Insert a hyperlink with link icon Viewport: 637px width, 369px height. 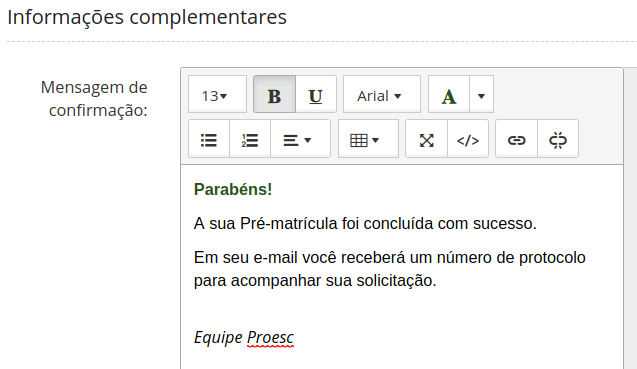coord(516,139)
